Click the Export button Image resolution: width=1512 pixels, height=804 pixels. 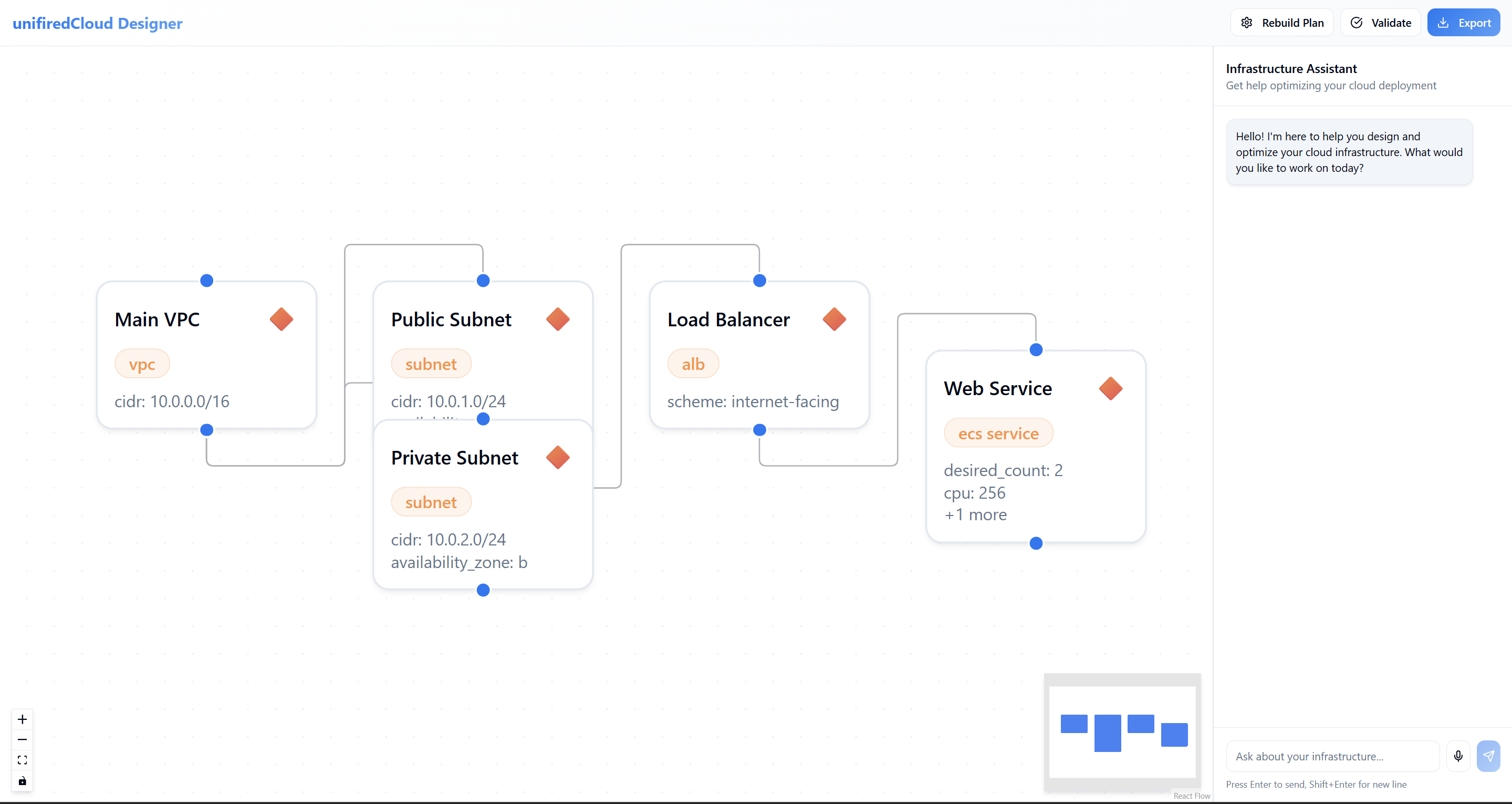1463,23
